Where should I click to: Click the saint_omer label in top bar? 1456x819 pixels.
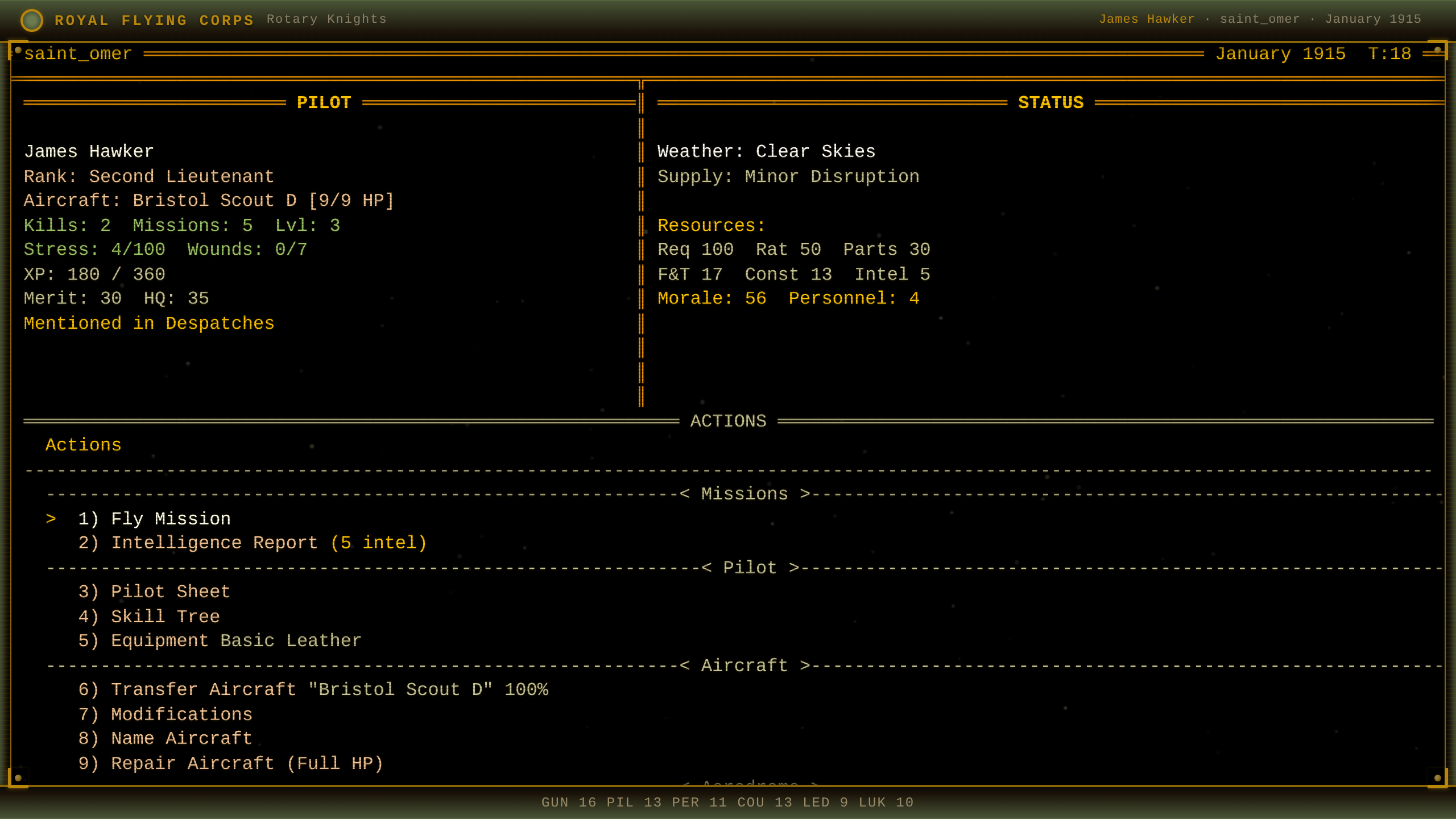point(77,53)
